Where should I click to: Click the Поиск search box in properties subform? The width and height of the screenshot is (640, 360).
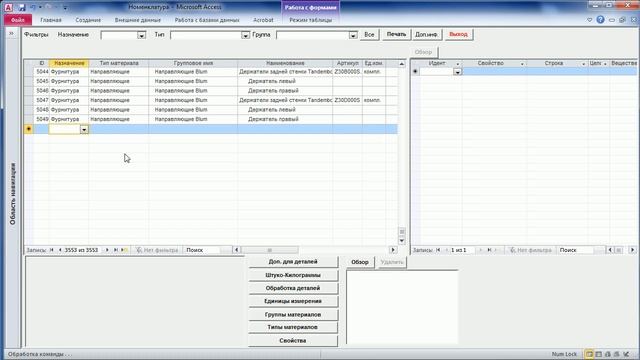pos(581,250)
